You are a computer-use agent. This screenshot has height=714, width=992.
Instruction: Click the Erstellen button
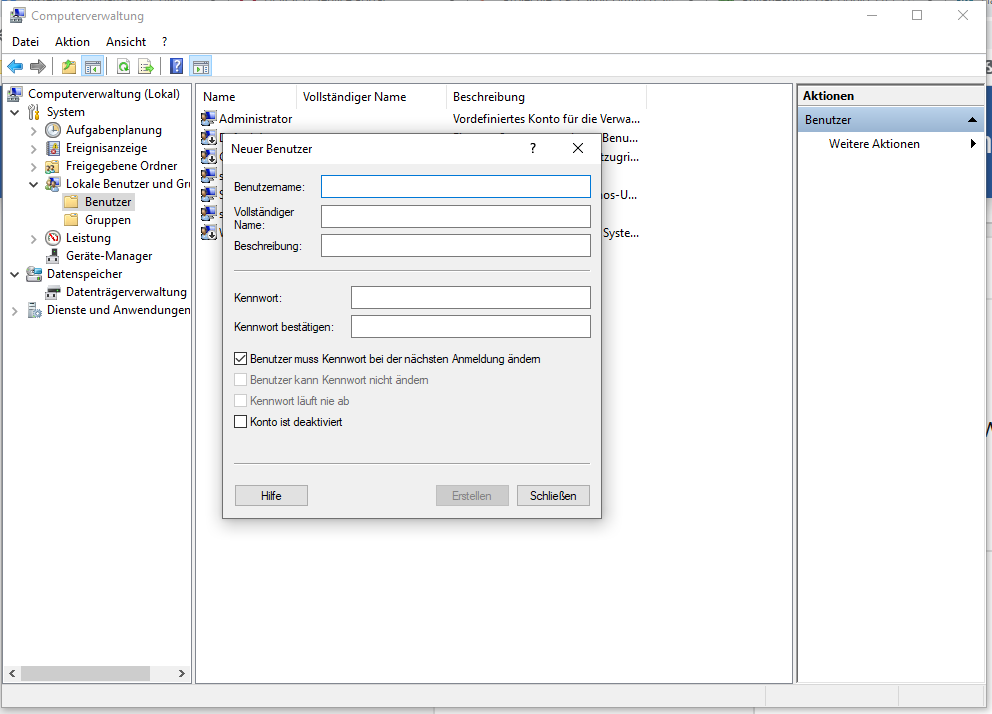point(472,496)
